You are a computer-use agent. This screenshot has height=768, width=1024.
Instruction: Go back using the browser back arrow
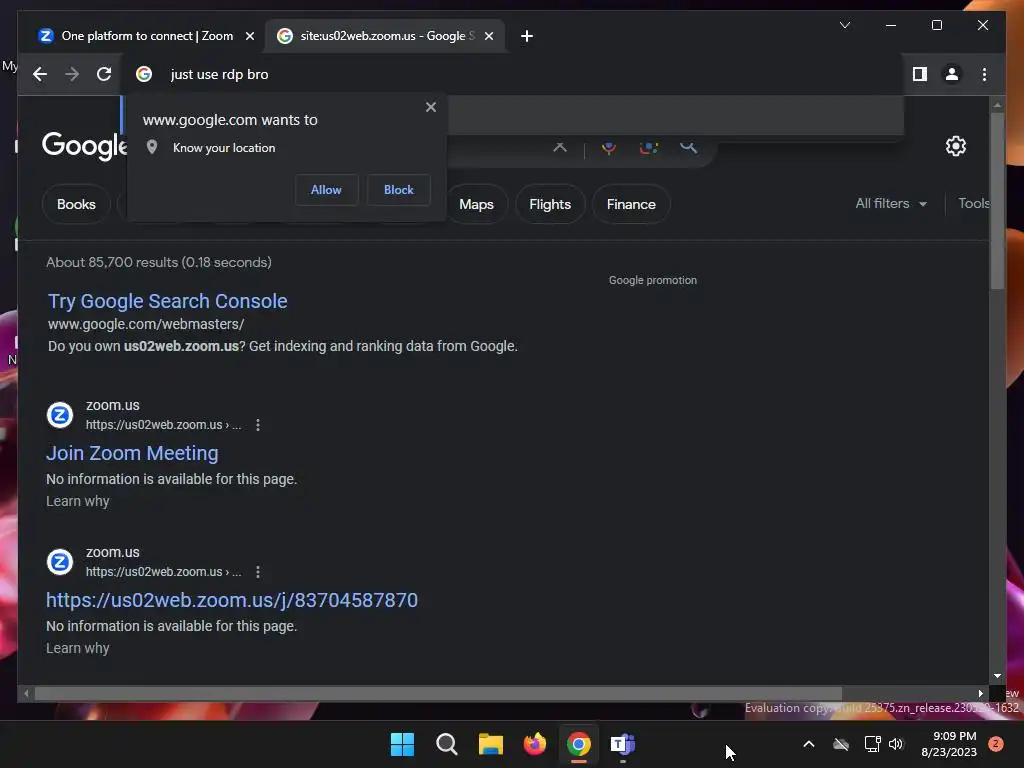[40, 74]
